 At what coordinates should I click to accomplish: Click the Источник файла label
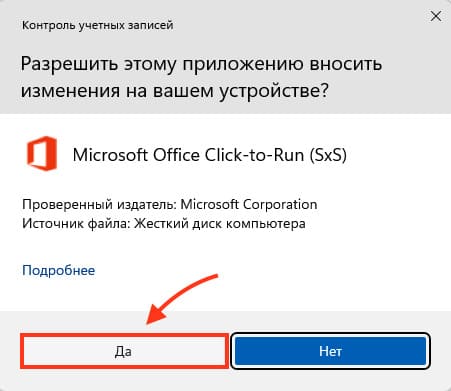(76, 223)
